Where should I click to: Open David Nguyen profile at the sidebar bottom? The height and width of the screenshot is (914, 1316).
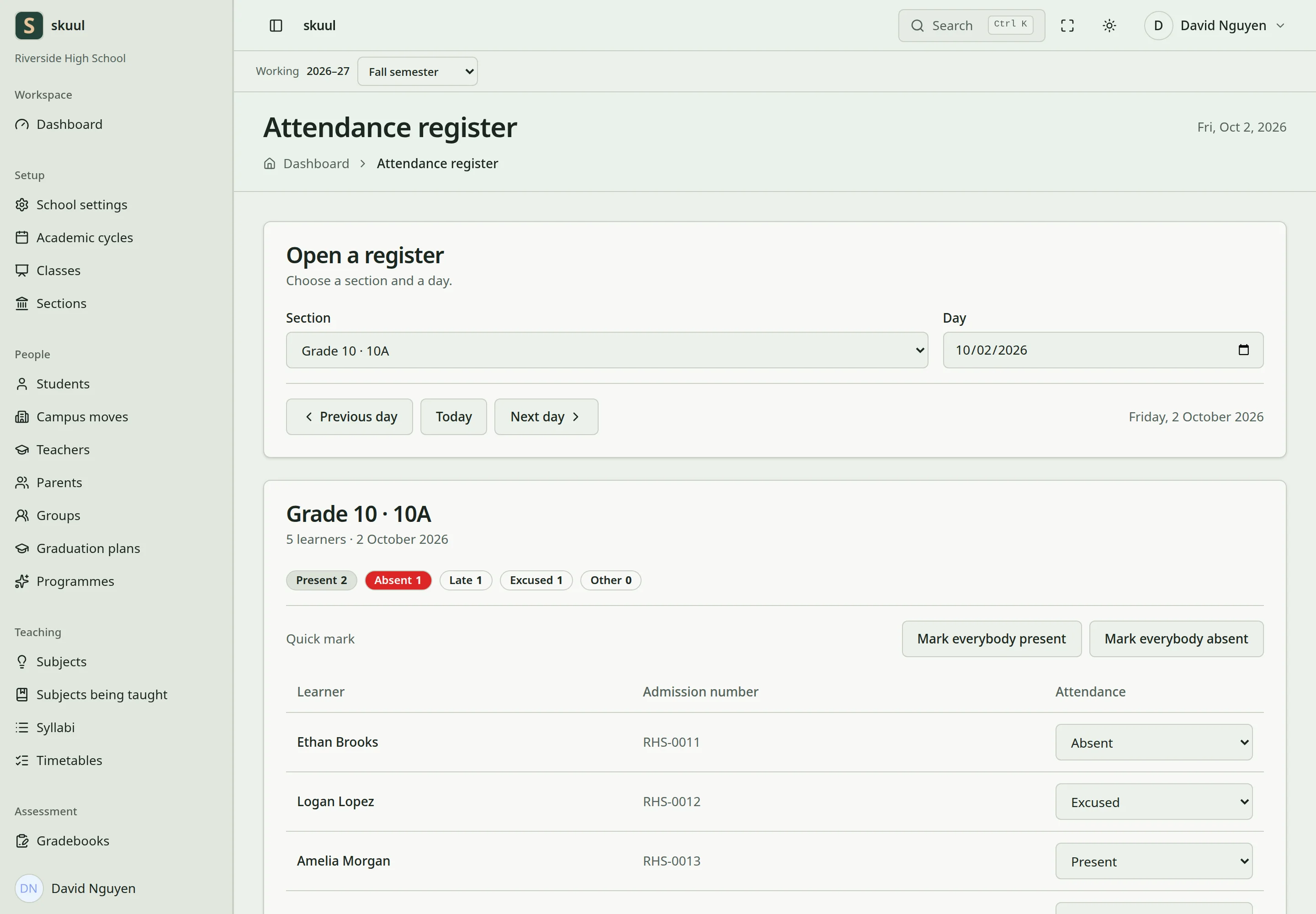coord(116,889)
